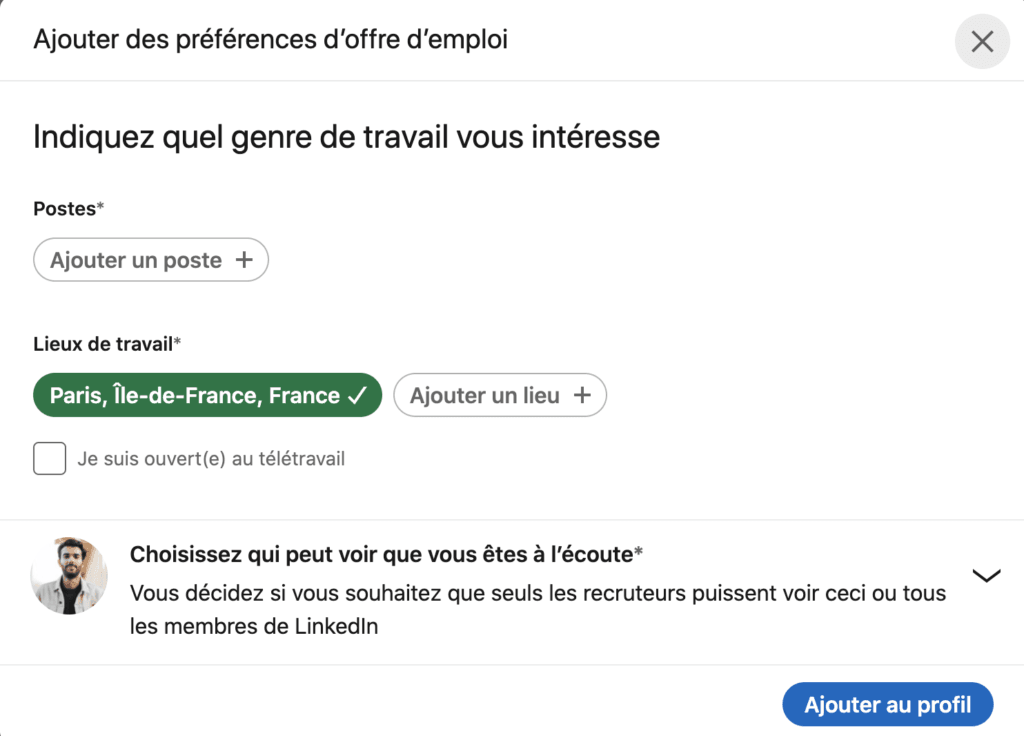
Task: Click the plus icon in Ajouter un lieu
Action: coord(582,395)
